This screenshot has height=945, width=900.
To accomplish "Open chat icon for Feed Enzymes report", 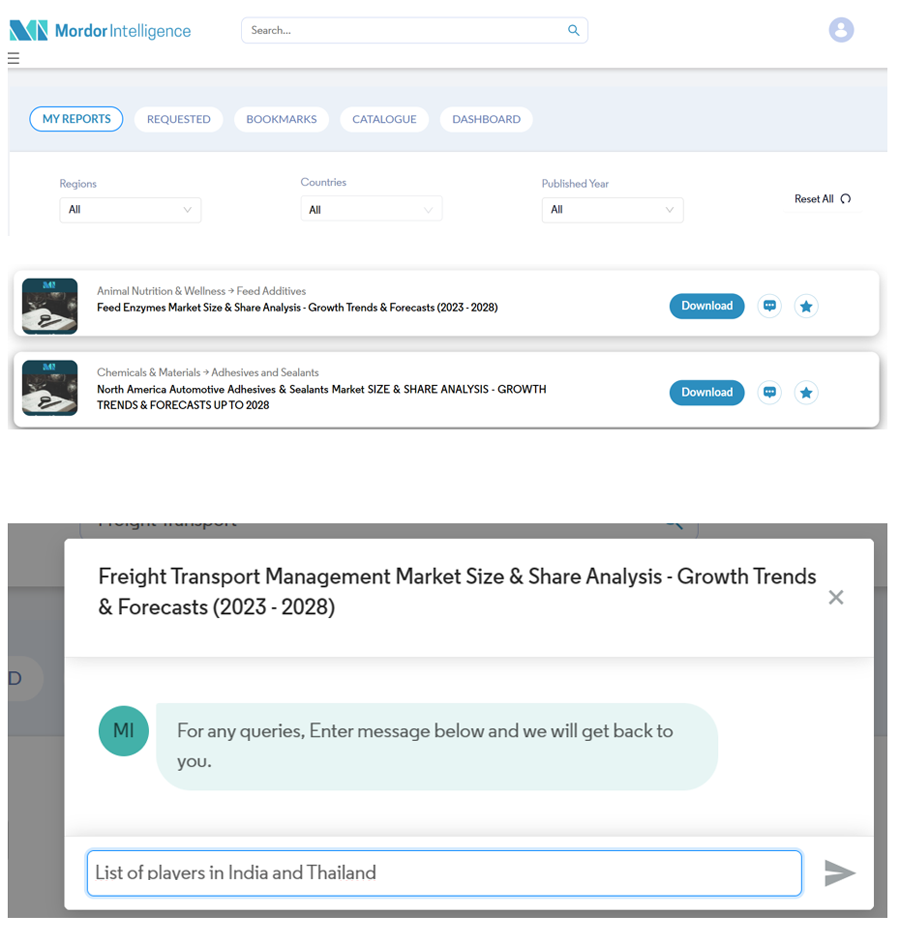I will [769, 306].
